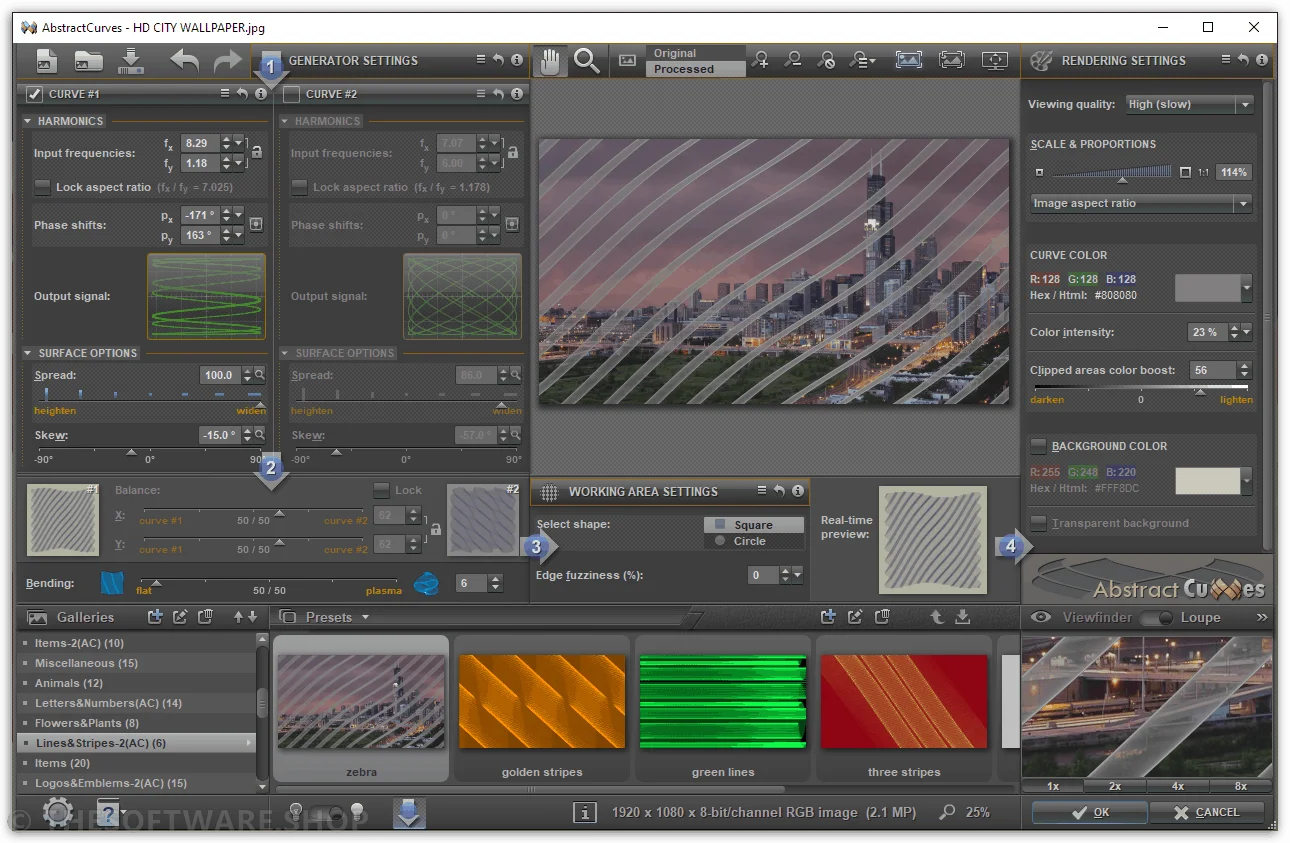Open Edge fuzziness dropdown arrow
Image resolution: width=1290 pixels, height=843 pixels.
click(x=797, y=575)
